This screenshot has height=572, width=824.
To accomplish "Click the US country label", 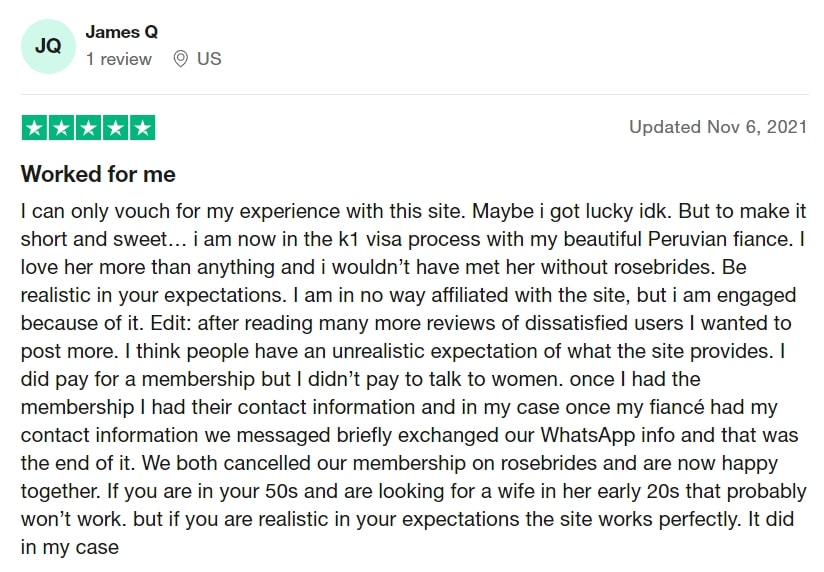I will [209, 59].
